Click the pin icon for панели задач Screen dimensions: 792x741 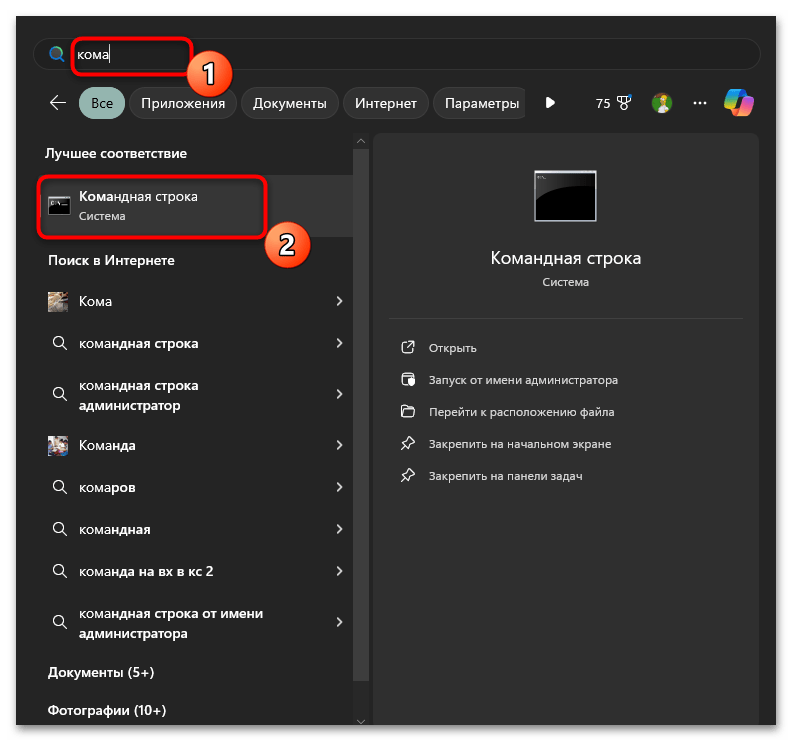coord(408,475)
